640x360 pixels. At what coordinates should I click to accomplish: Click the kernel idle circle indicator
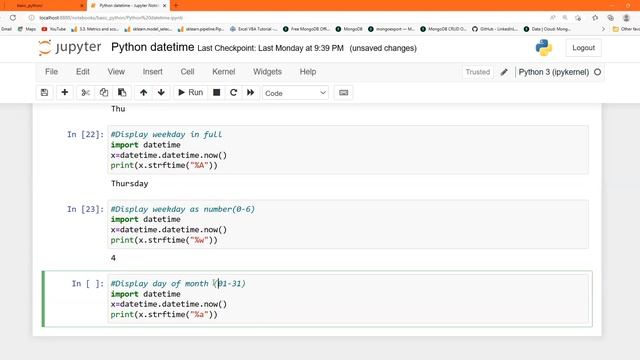coord(598,72)
